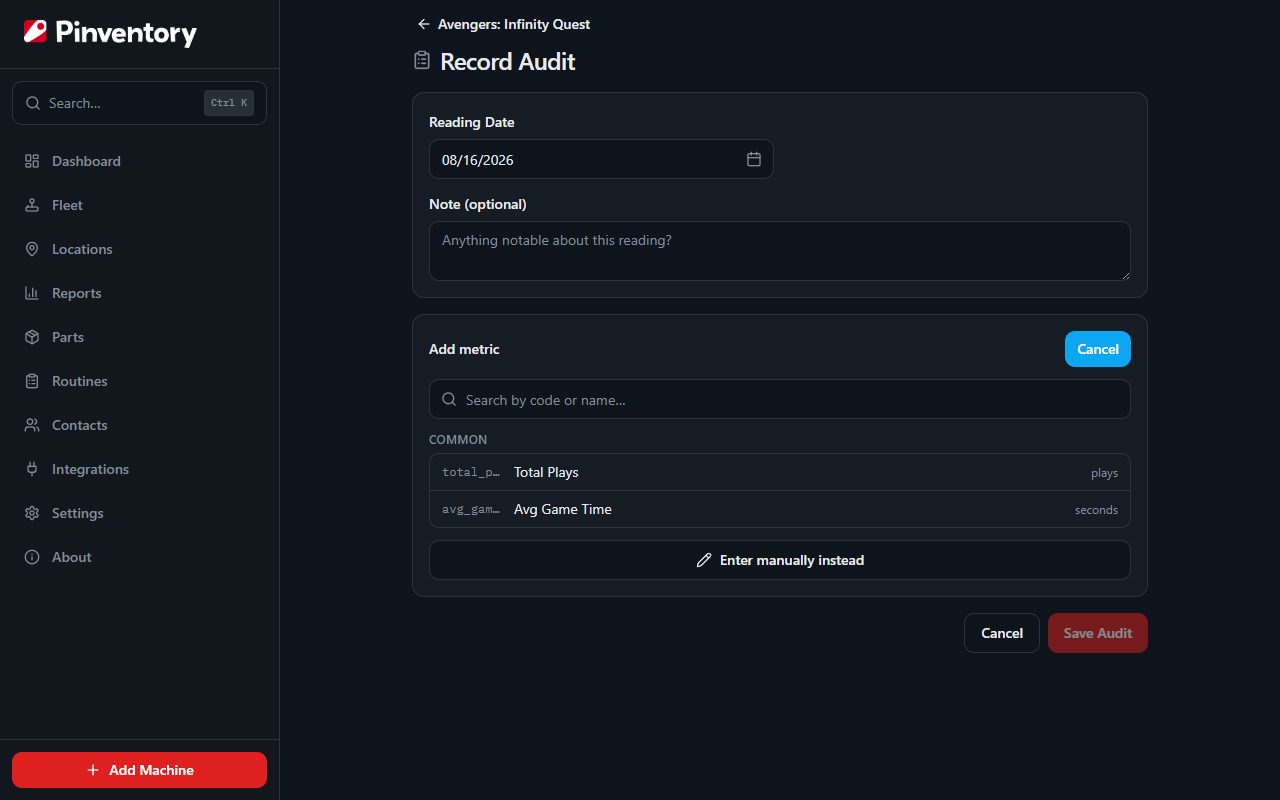Click the magnifier icon in metric search

tap(449, 399)
